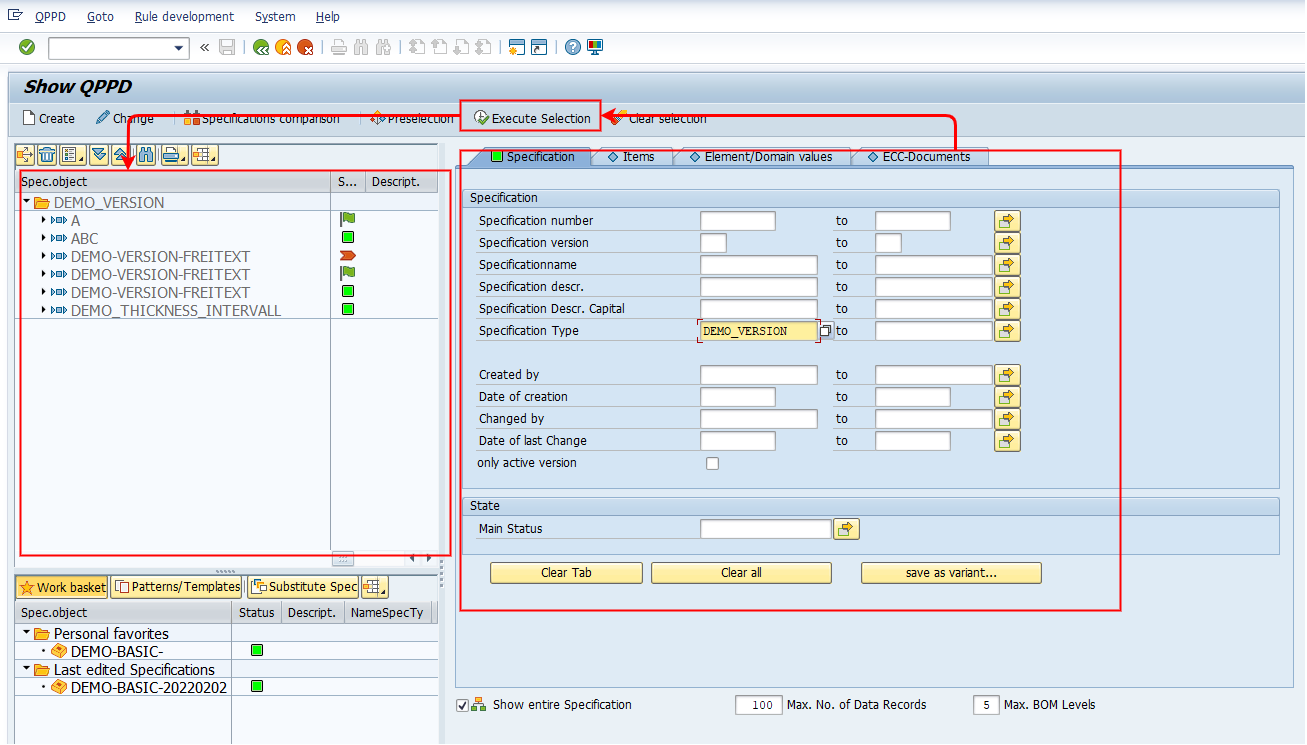Click multiple selection arrow for Specification number

tap(1006, 221)
